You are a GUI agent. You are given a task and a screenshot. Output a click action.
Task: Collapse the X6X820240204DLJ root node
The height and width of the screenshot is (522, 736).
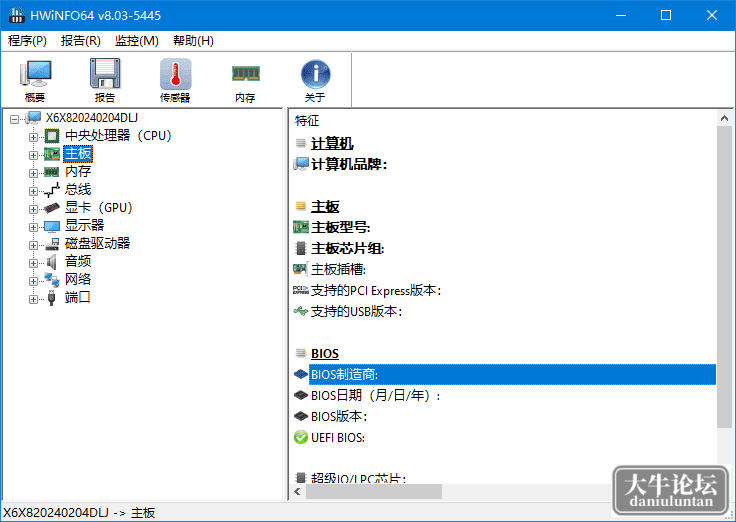15,119
